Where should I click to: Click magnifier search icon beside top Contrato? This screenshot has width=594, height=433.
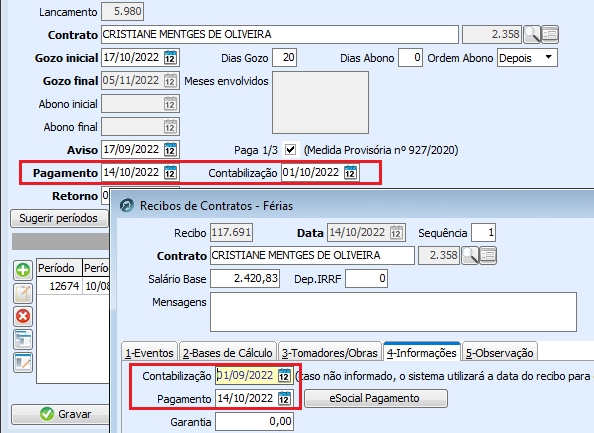[x=532, y=34]
